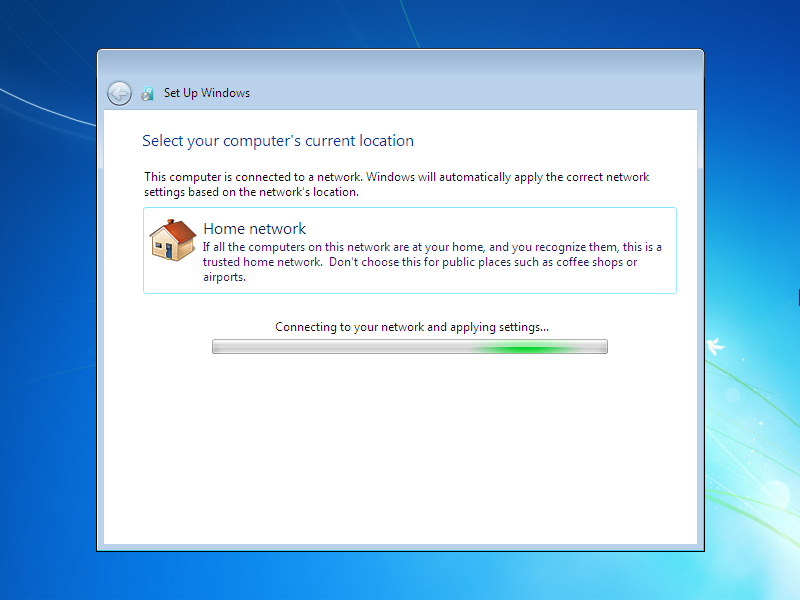800x600 pixels.
Task: Choose Home network as trusted network type
Action: pyautogui.click(x=410, y=250)
